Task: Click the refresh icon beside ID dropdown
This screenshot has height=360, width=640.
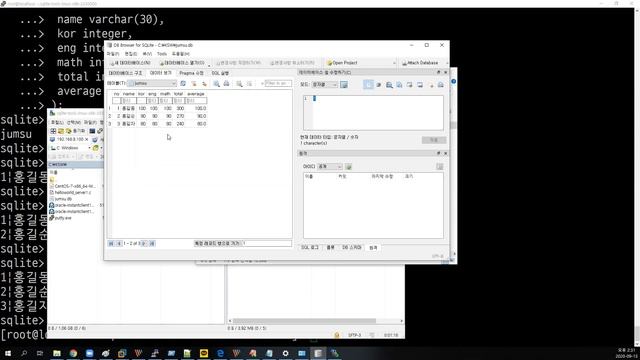Action: click(349, 167)
